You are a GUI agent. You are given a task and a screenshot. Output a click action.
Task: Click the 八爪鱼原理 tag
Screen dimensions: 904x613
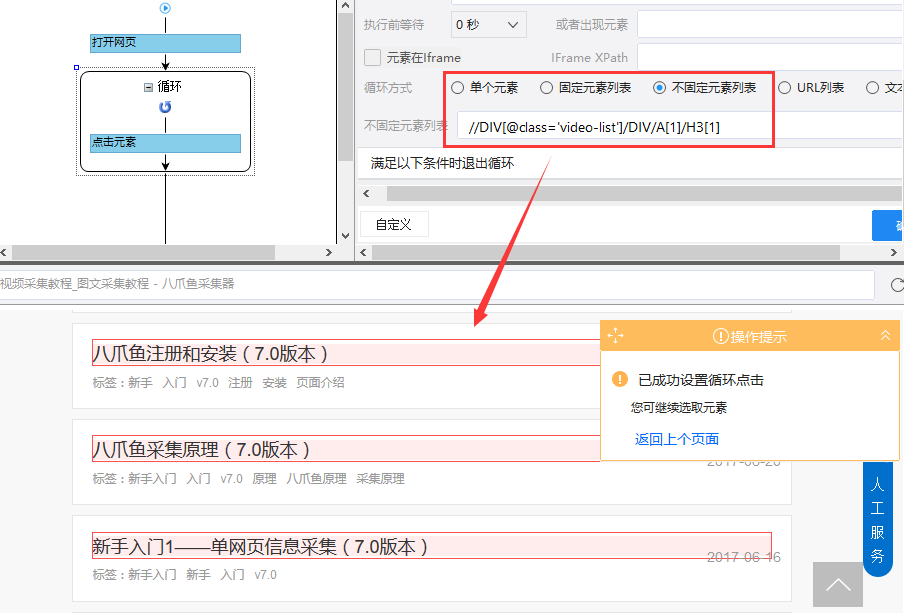pyautogui.click(x=316, y=479)
